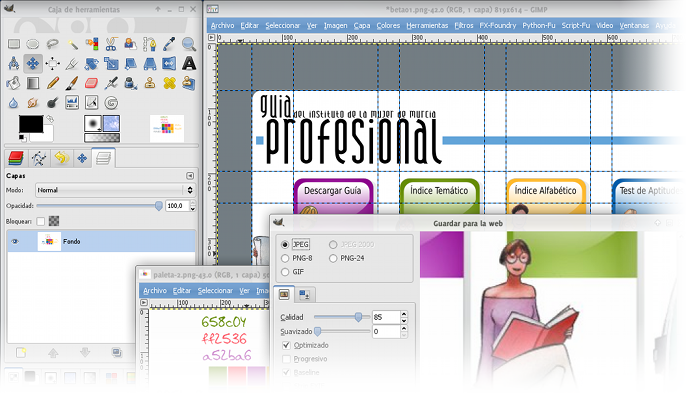This screenshot has width=700, height=400.
Task: Adjust the Calidad slider handle
Action: [358, 317]
